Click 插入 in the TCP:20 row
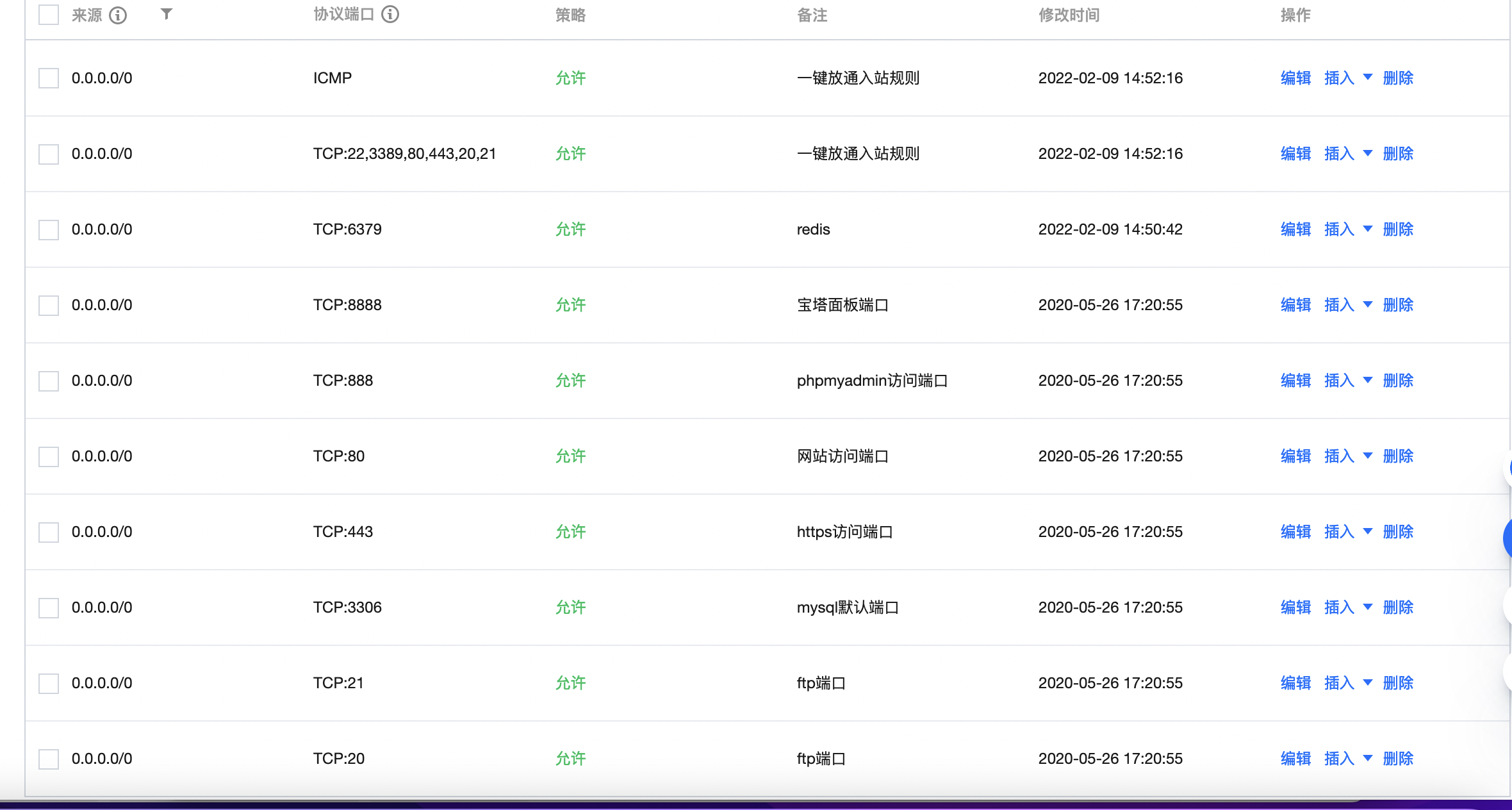Screen dimensions: 1512x810 1339,759
